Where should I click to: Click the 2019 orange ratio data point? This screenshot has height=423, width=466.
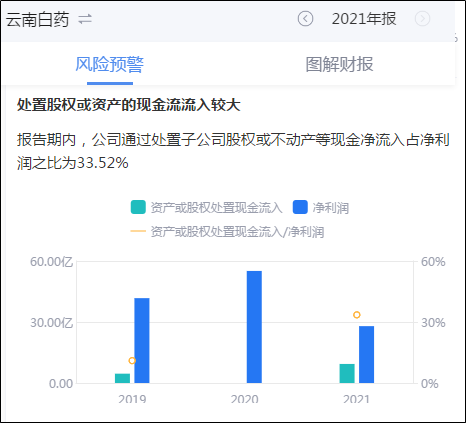click(x=132, y=361)
